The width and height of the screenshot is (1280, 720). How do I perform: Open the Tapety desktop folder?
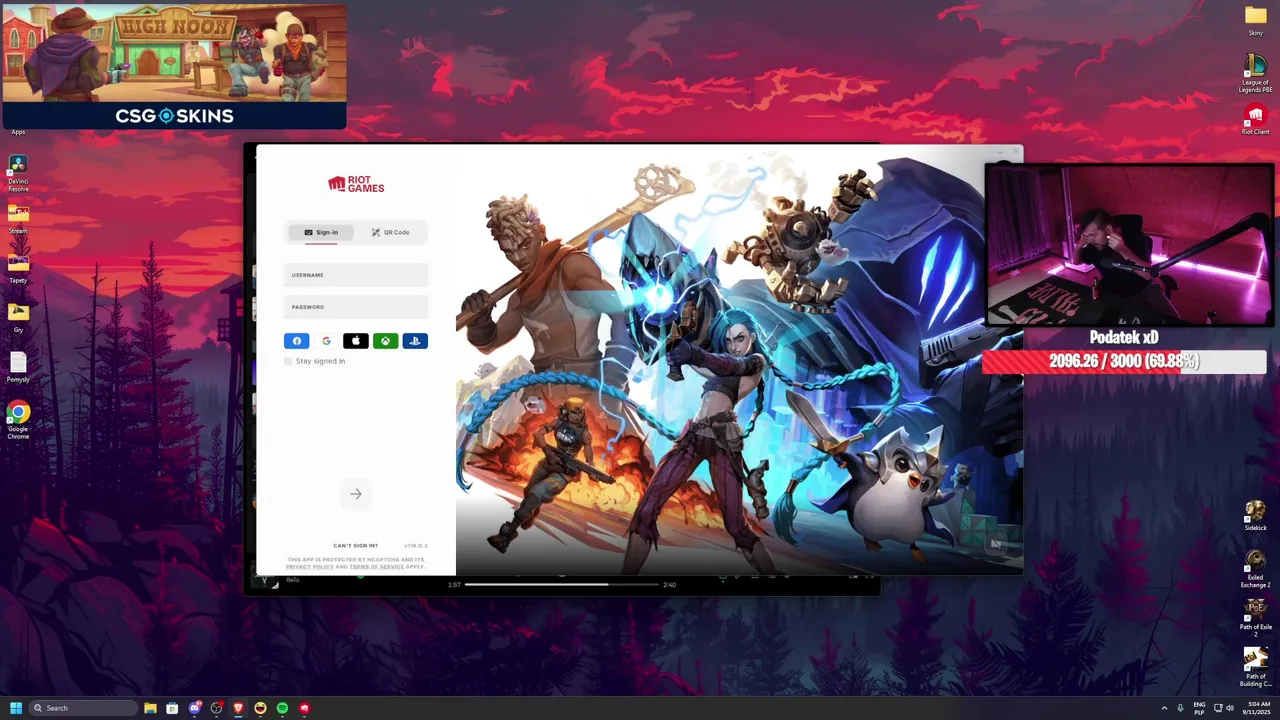point(18,268)
